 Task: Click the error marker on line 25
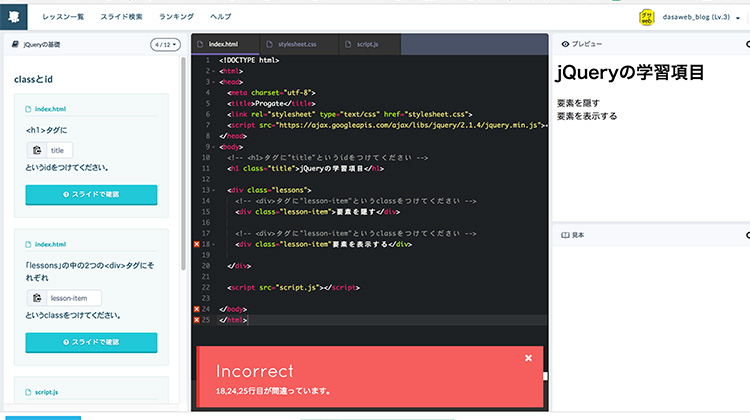coord(196,320)
